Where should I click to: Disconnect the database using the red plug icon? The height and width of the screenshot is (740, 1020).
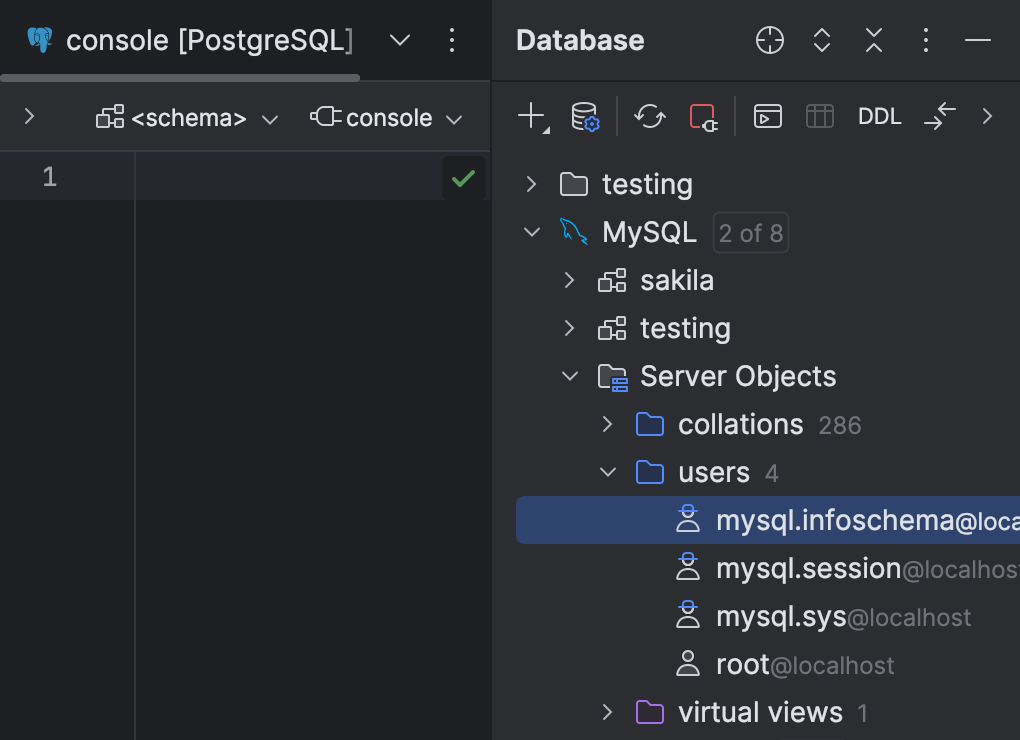point(705,116)
